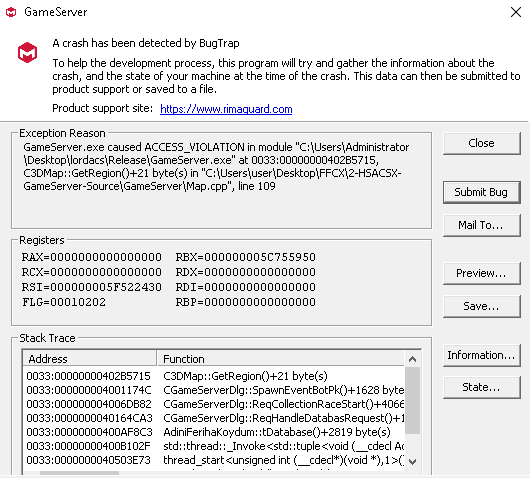Click the red BugTrap logo icon
The image size is (530, 478).
point(27,52)
